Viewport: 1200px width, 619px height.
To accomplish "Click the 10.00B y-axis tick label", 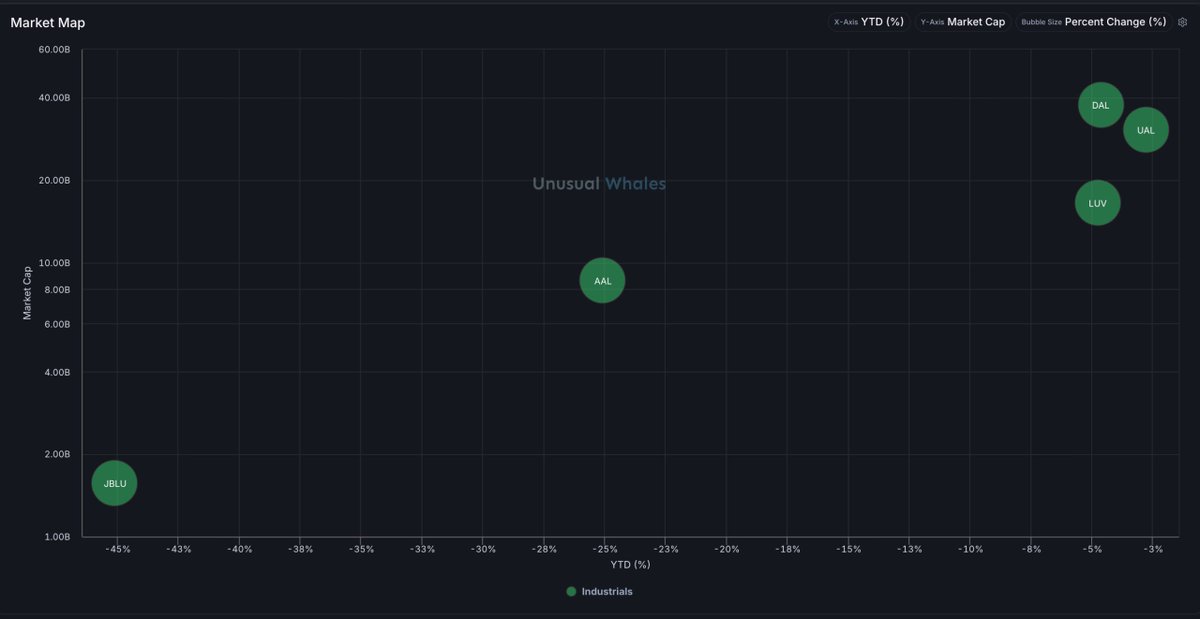I will click(x=54, y=263).
